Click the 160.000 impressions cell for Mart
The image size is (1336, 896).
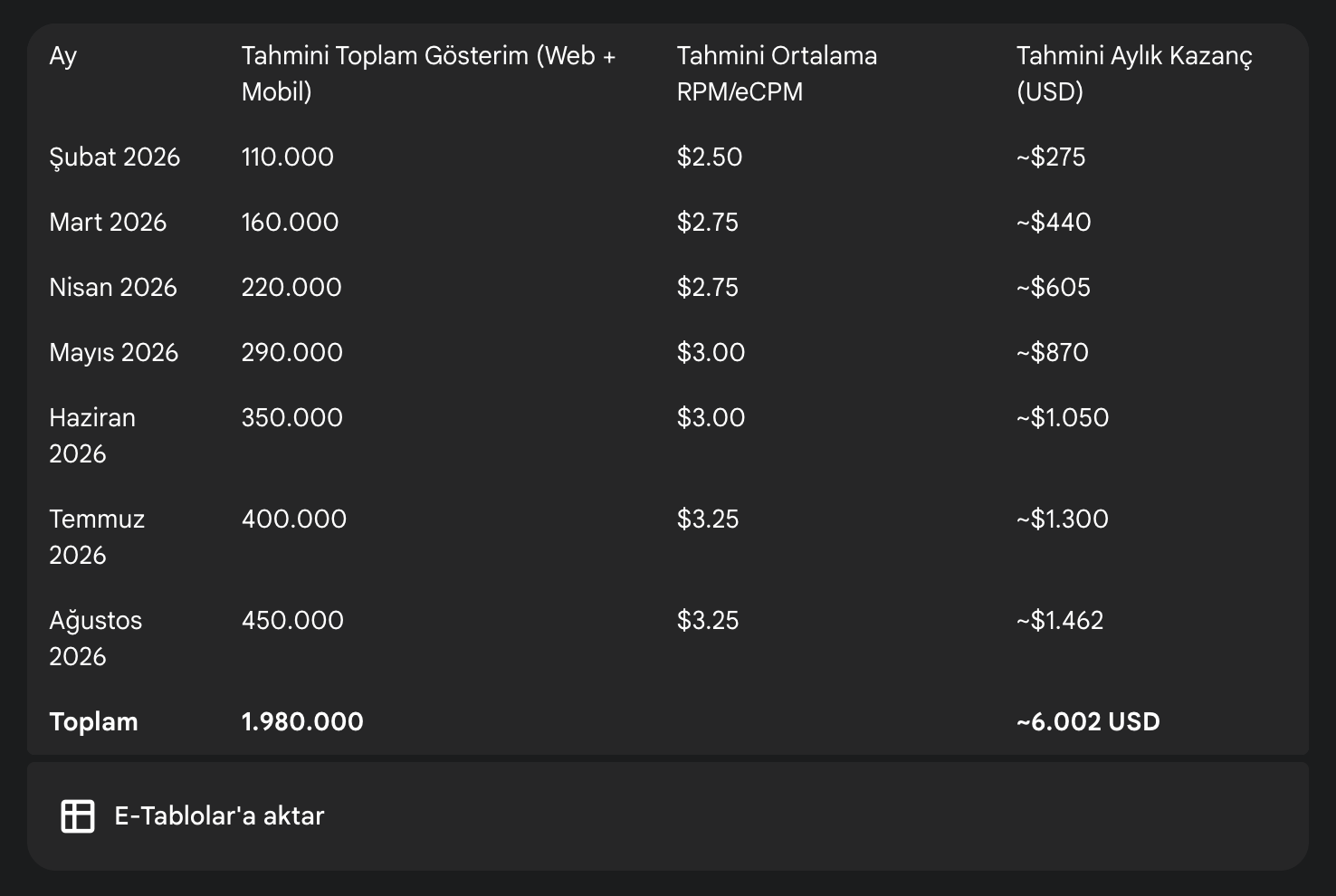290,222
